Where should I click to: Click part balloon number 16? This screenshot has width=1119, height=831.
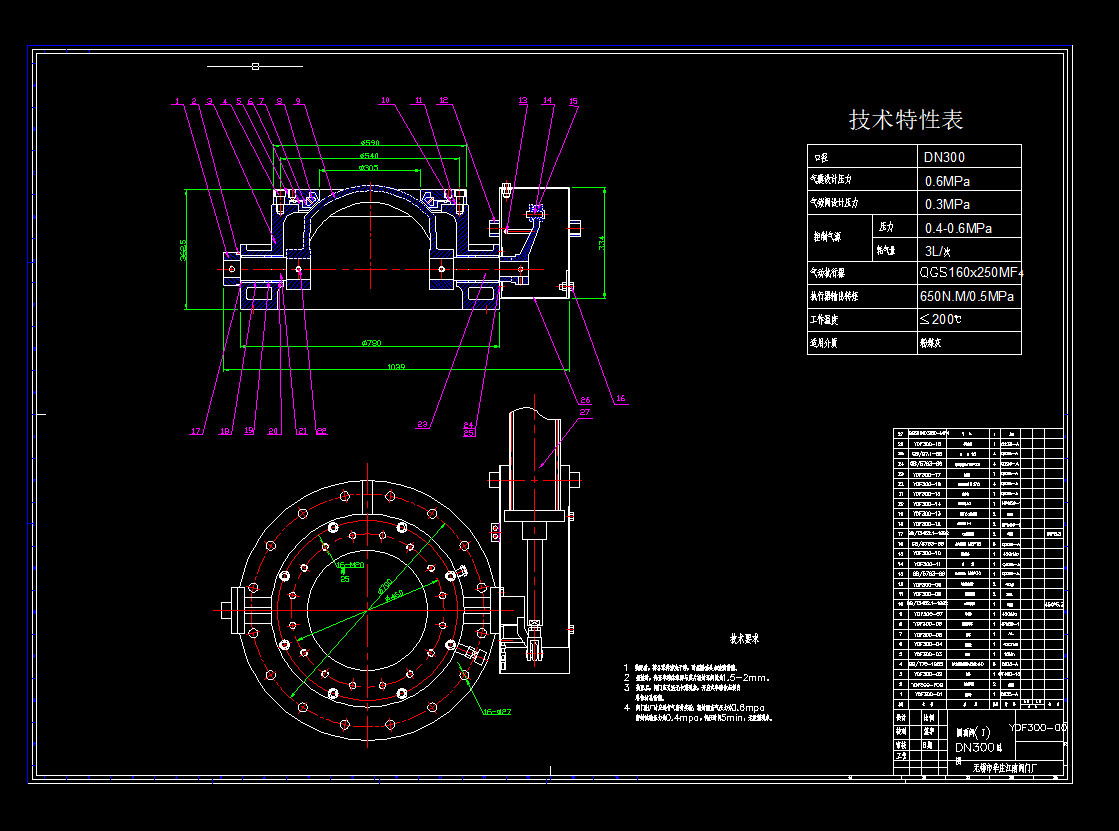[x=621, y=399]
